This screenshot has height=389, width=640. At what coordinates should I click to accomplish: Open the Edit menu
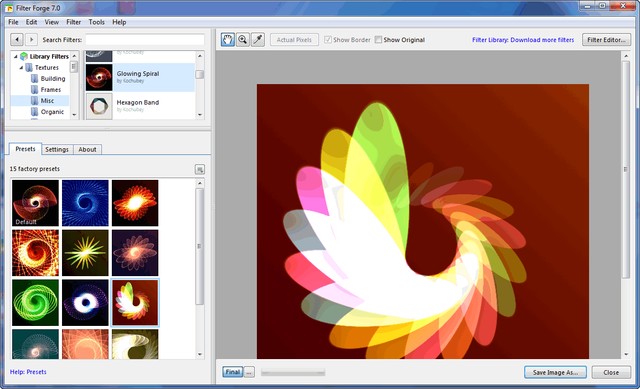tap(31, 22)
